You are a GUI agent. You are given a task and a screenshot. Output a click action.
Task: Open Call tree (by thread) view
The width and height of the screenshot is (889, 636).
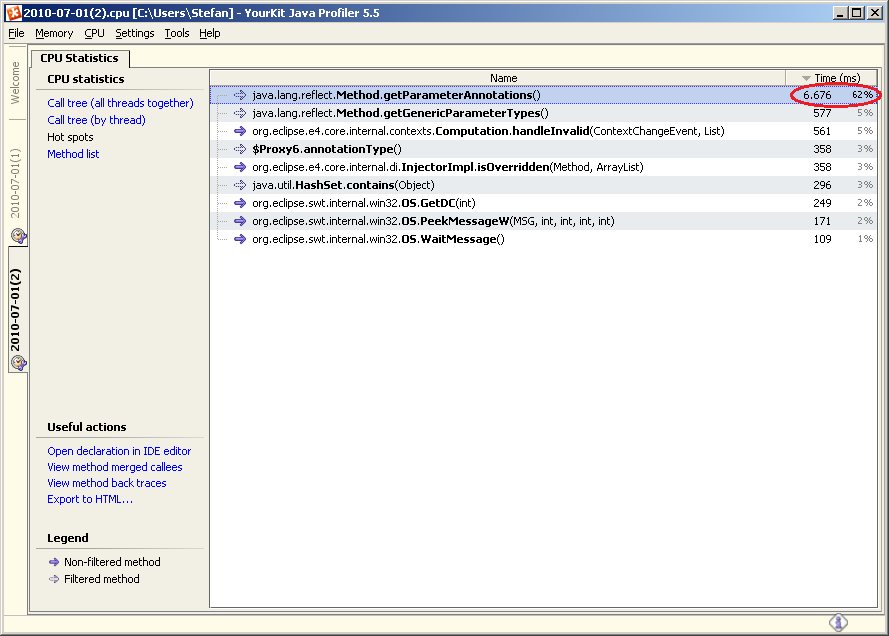pyautogui.click(x=96, y=120)
